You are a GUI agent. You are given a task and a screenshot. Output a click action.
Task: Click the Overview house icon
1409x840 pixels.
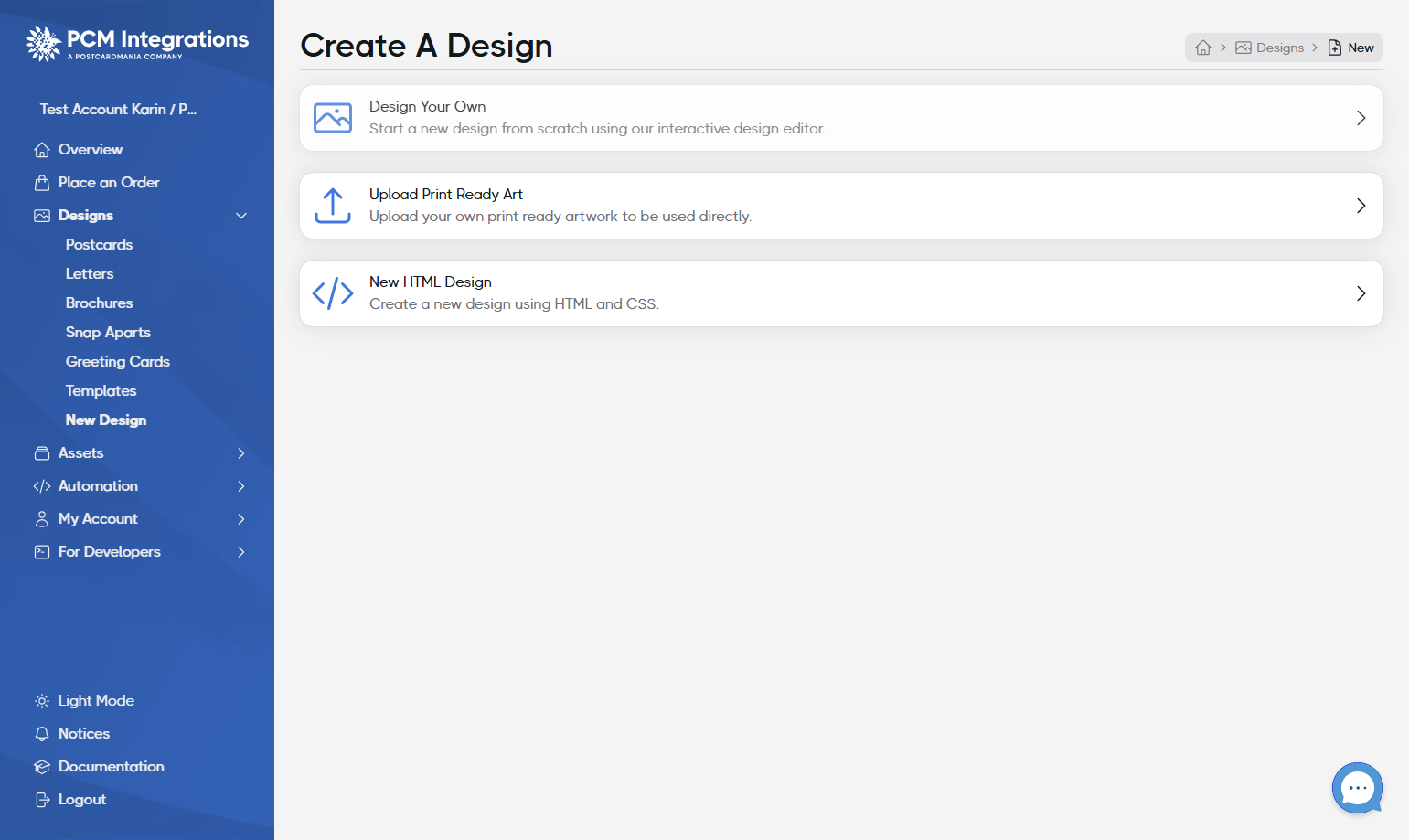click(42, 150)
